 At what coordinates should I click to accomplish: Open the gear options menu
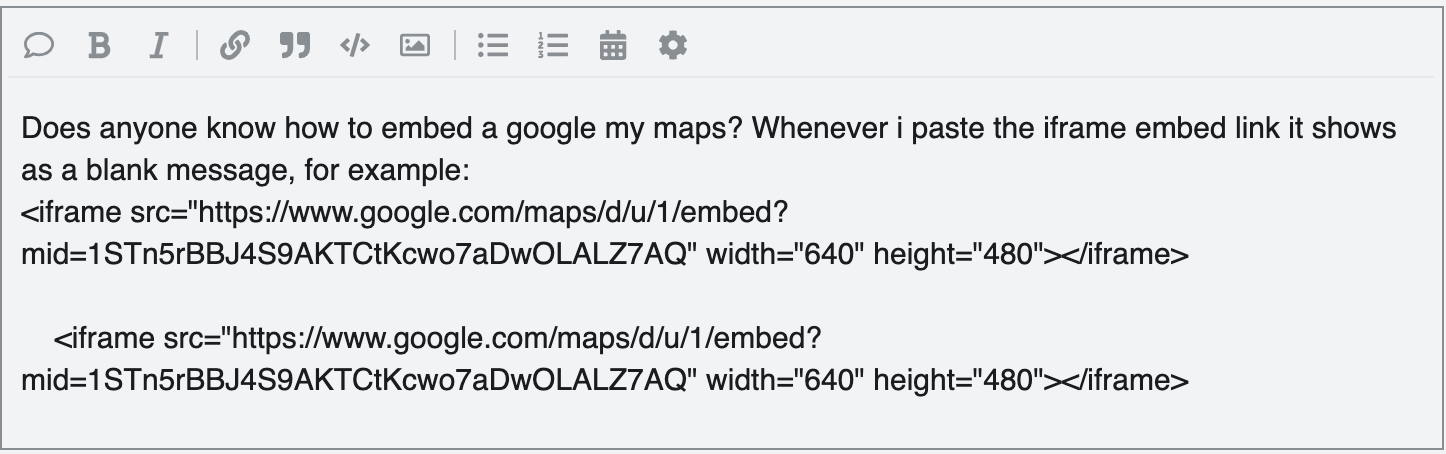(x=673, y=46)
